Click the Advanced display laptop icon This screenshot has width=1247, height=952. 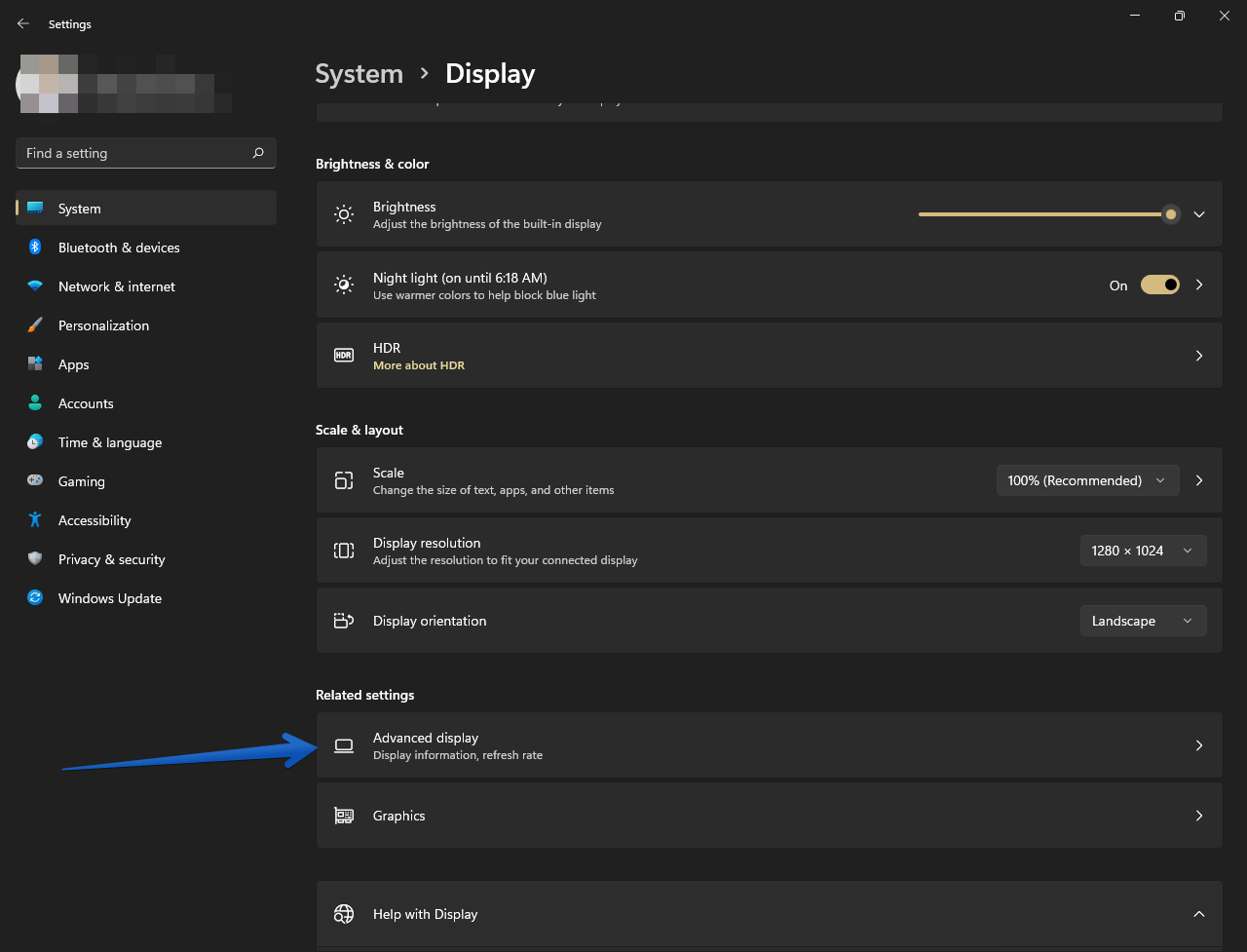pos(344,745)
